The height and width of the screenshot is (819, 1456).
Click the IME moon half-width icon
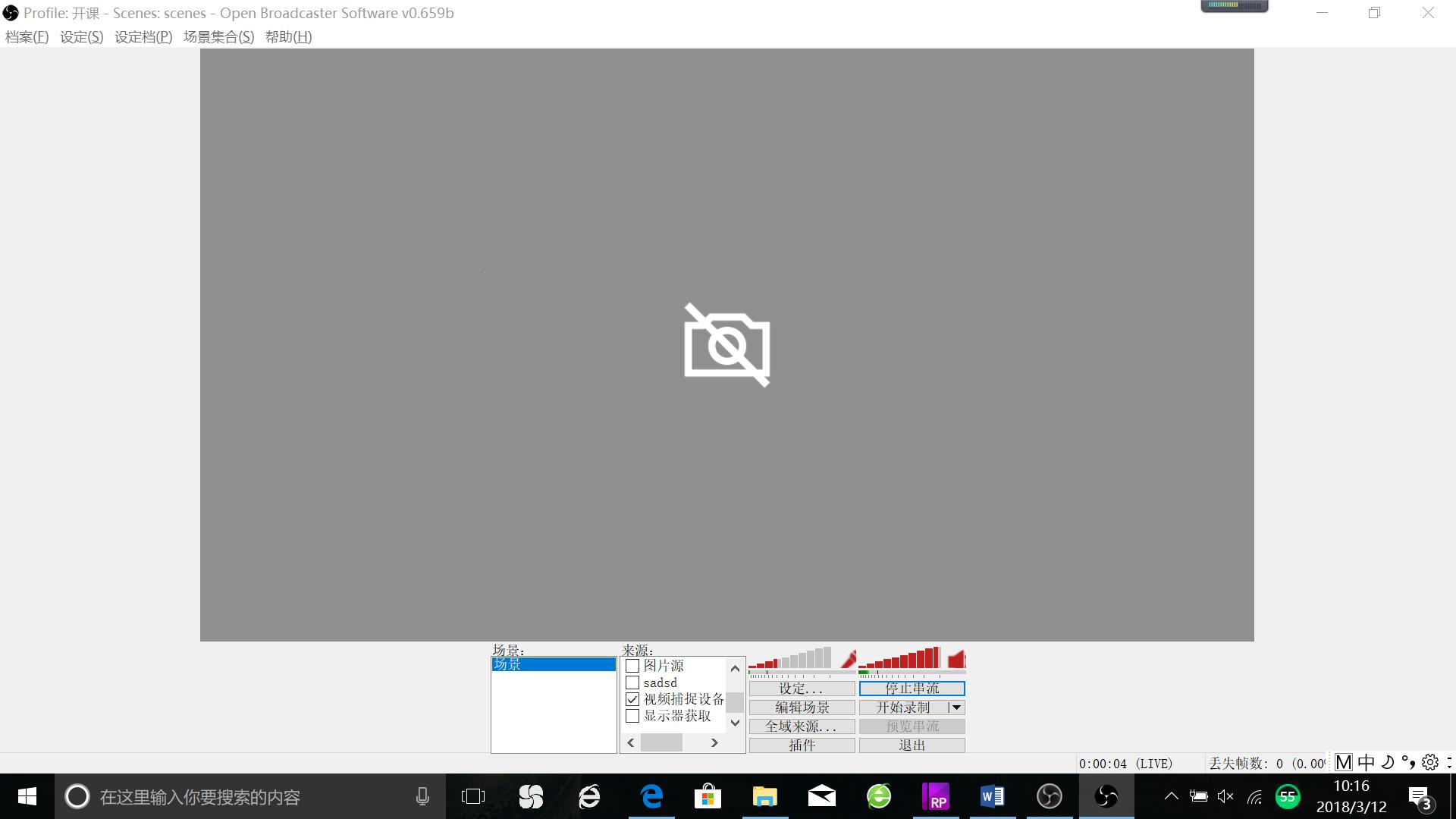coord(1388,762)
